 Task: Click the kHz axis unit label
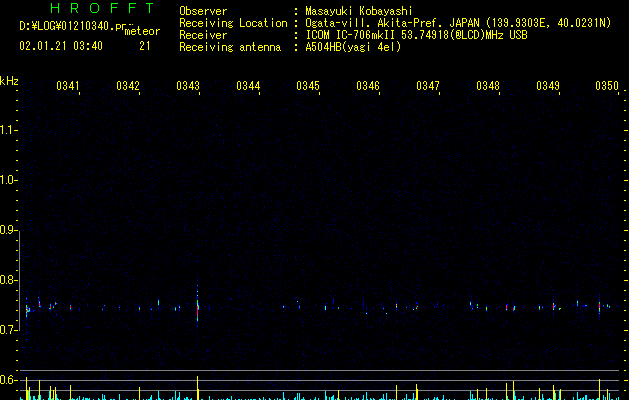9,81
